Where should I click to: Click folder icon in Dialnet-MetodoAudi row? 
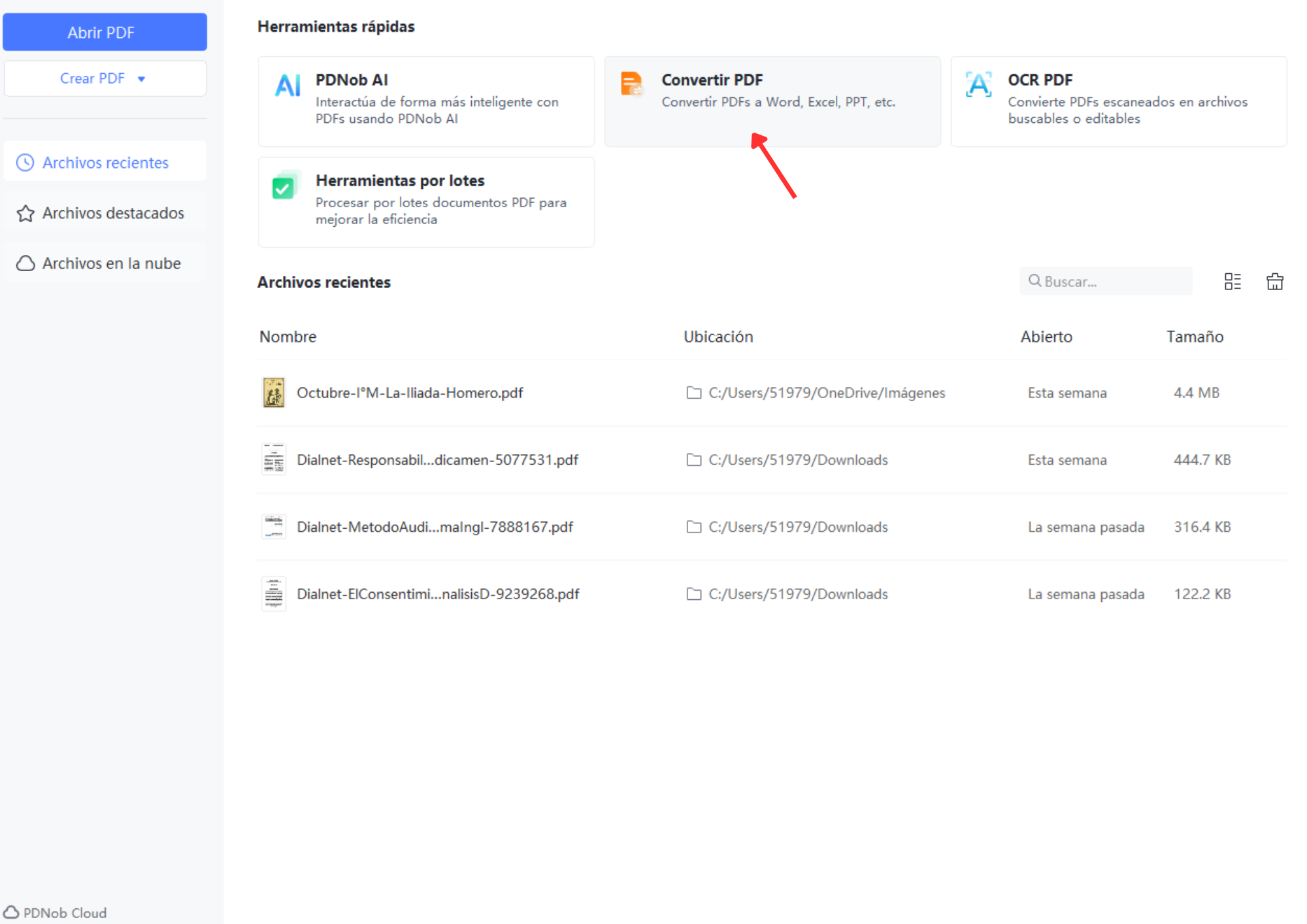(x=694, y=527)
